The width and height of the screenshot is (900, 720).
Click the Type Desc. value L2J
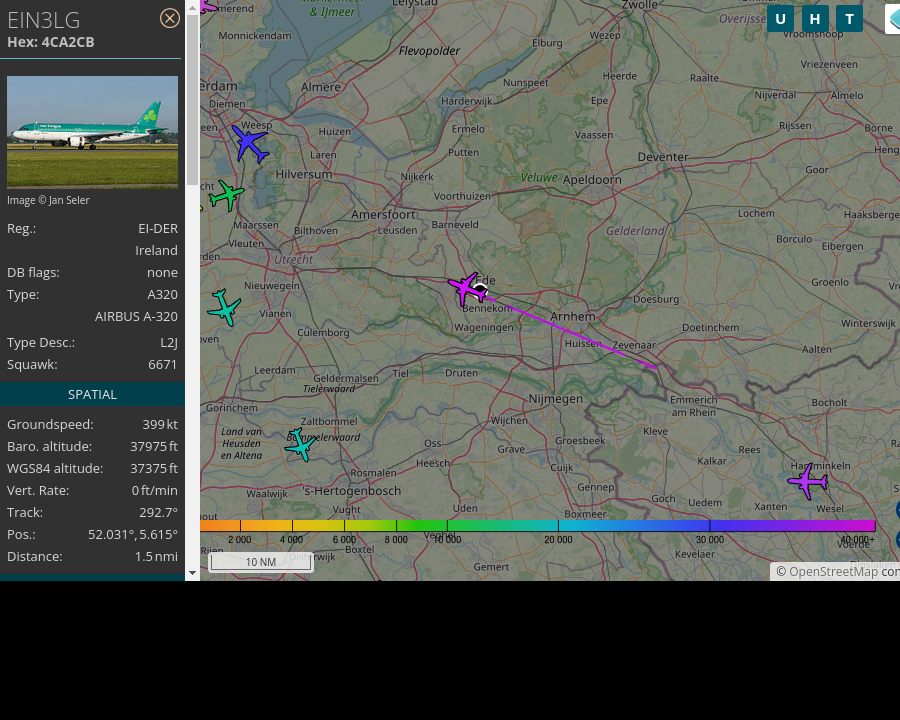click(x=169, y=343)
